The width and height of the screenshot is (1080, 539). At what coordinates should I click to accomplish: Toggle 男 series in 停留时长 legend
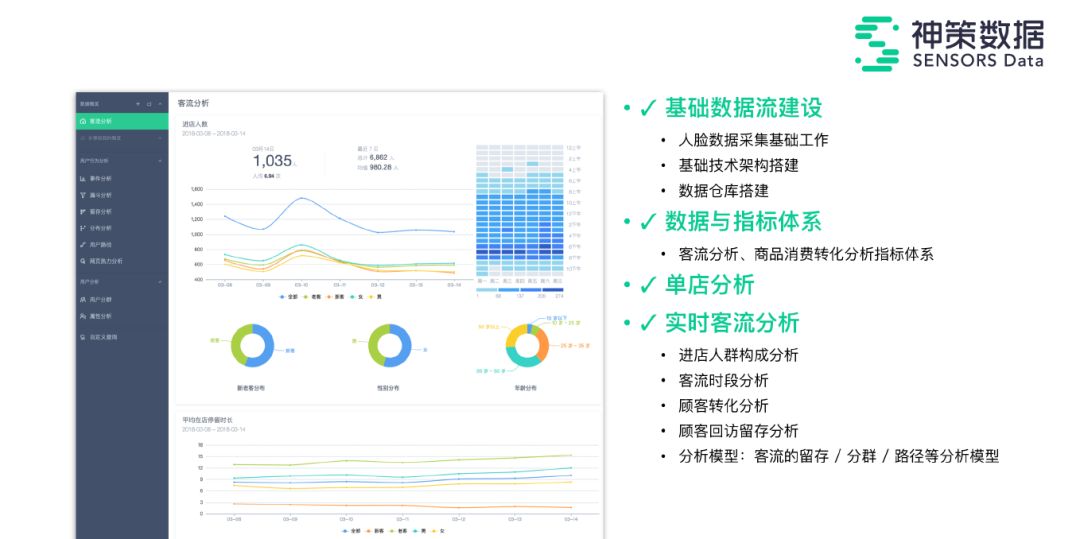click(x=417, y=531)
